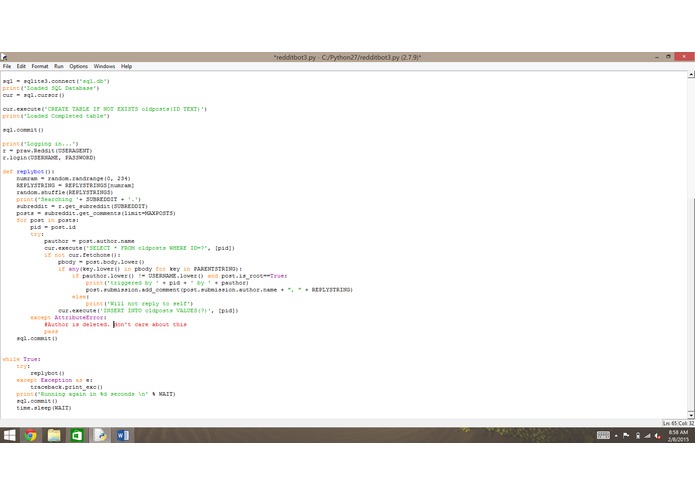Open the taskbar clock showing 8:58 AM
The image size is (695, 494).
(678, 436)
